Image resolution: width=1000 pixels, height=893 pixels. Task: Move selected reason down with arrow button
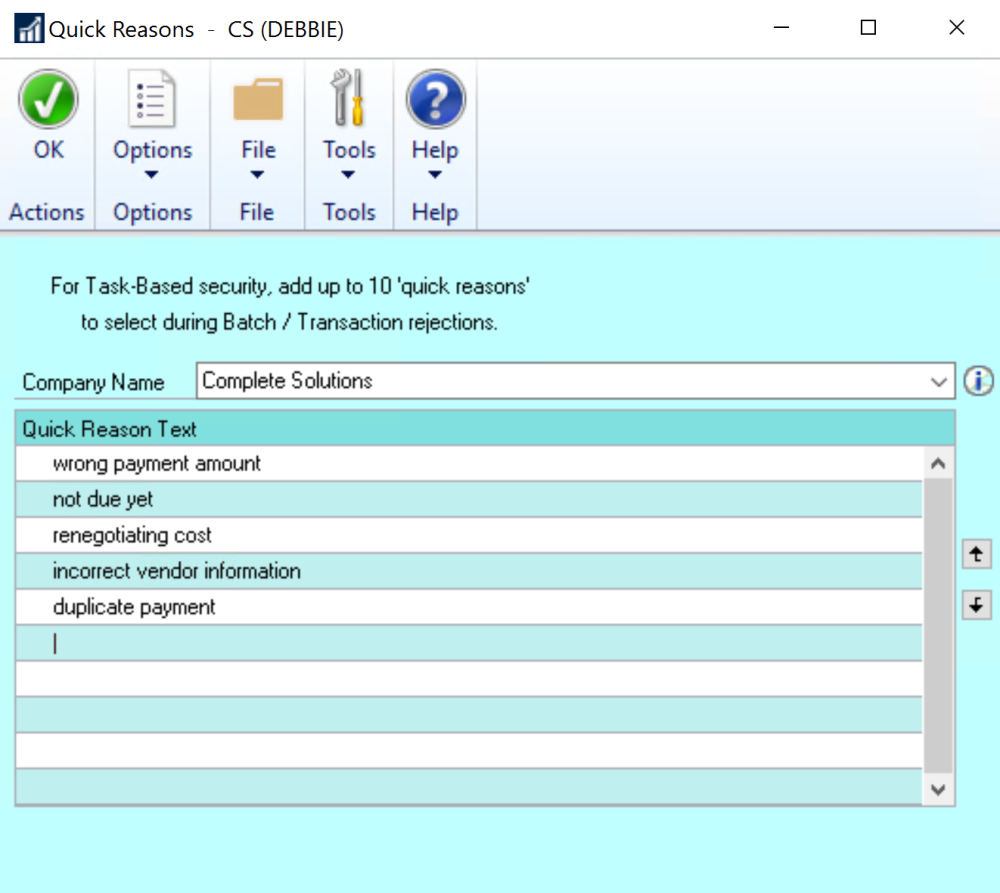[976, 605]
